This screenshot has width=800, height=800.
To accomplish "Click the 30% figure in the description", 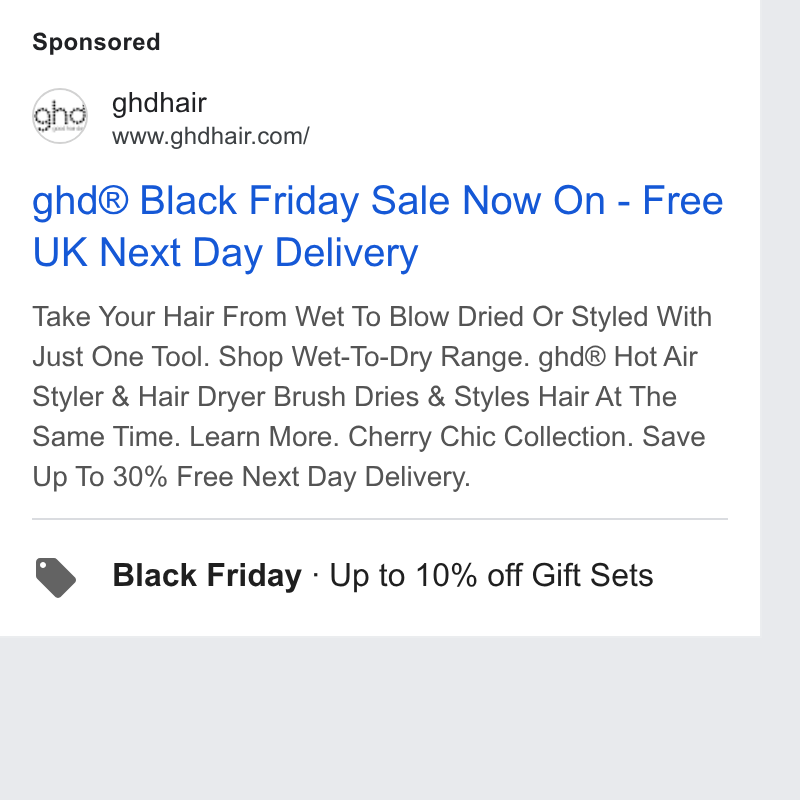I will (x=140, y=477).
